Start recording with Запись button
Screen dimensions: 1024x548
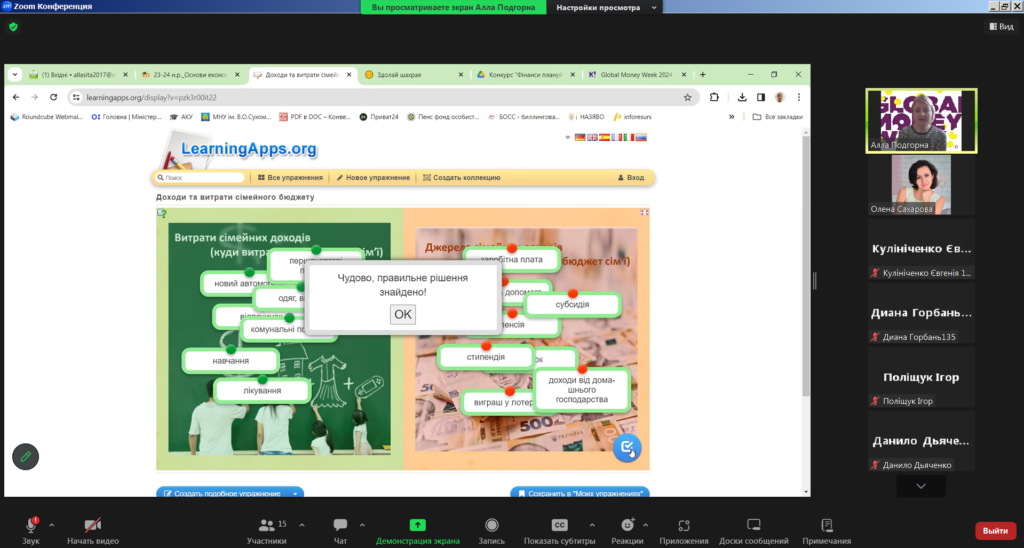[x=491, y=530]
